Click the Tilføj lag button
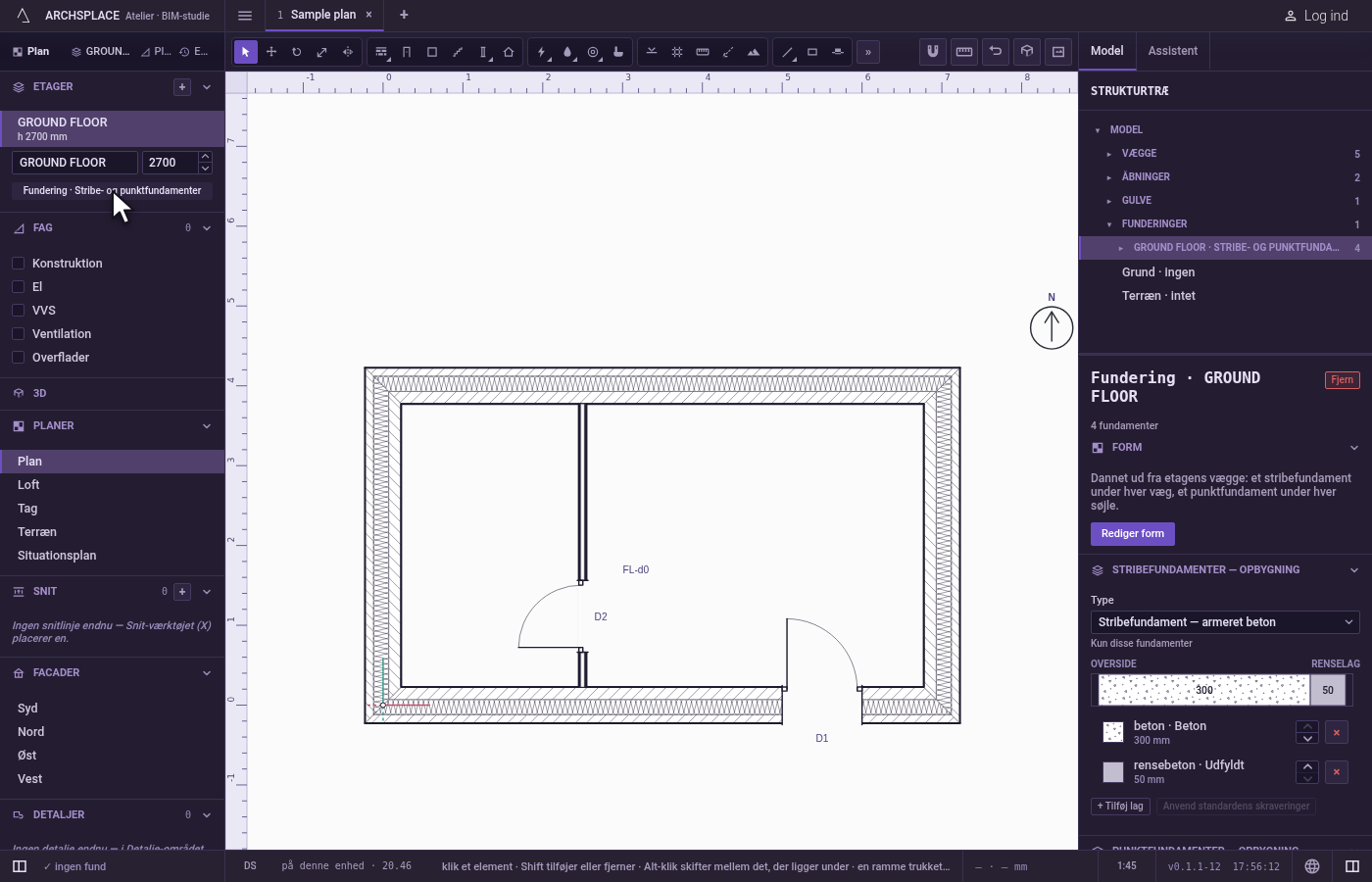 [x=1120, y=807]
